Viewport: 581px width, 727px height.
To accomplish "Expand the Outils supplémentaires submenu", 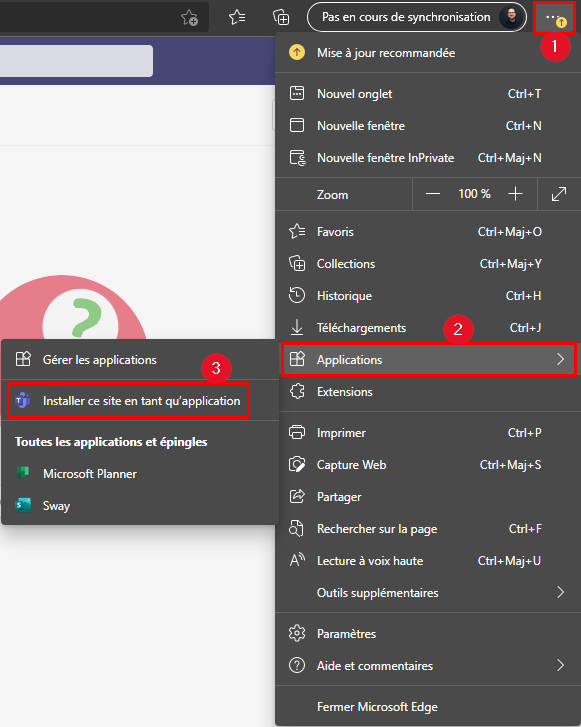I will tap(560, 592).
